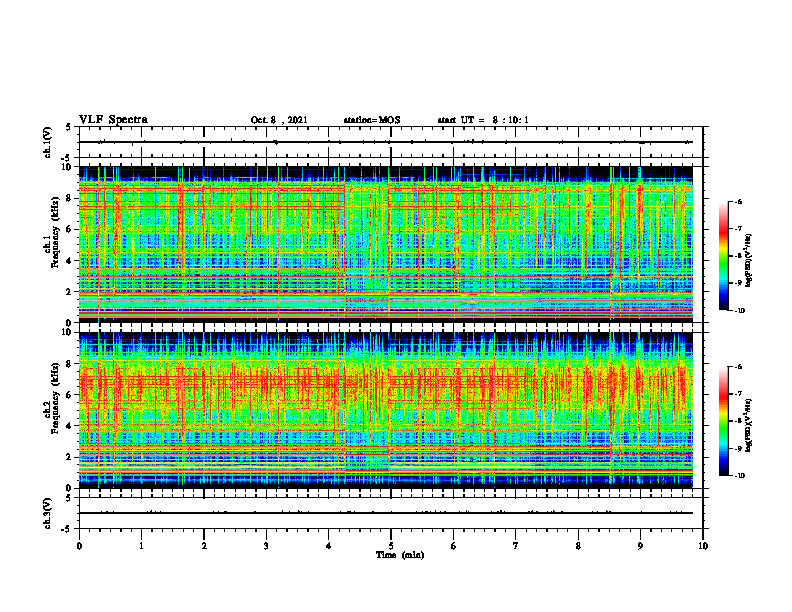Click the "-6" label on ch.2 color scale
This screenshot has width=792, height=612.
point(738,367)
